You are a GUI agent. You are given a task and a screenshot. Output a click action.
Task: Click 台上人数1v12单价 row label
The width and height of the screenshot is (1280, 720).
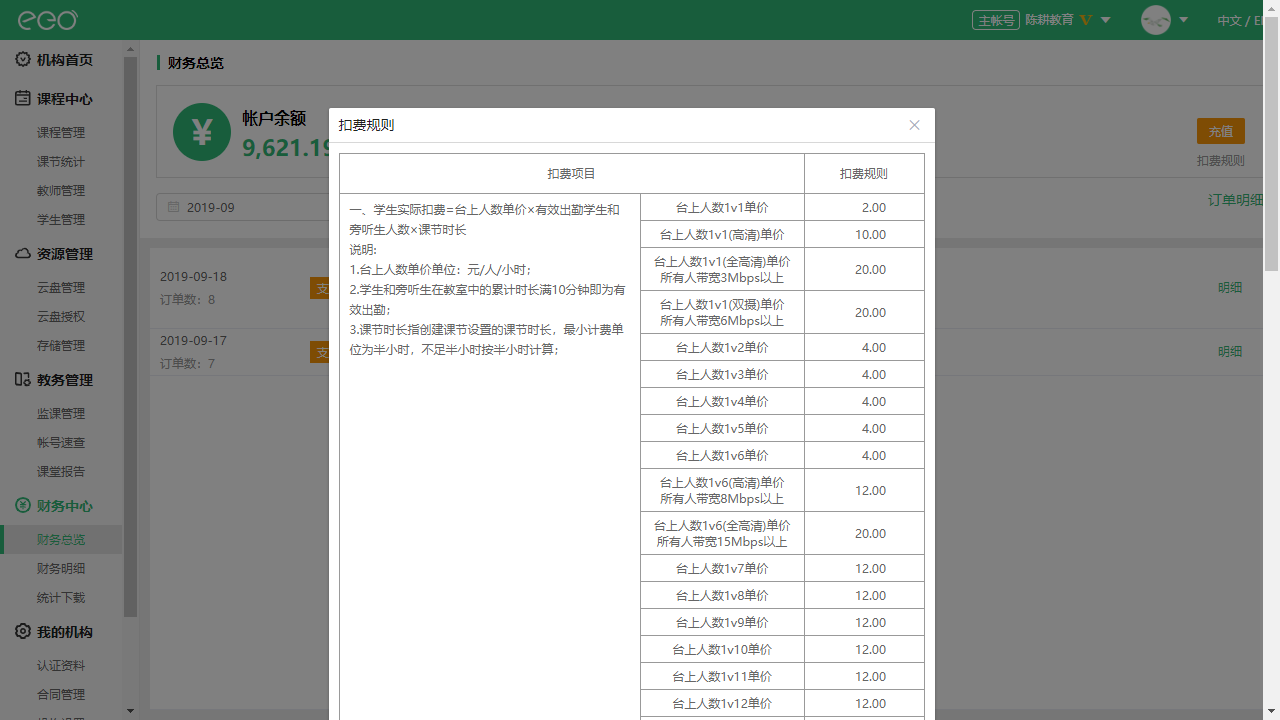click(x=722, y=703)
